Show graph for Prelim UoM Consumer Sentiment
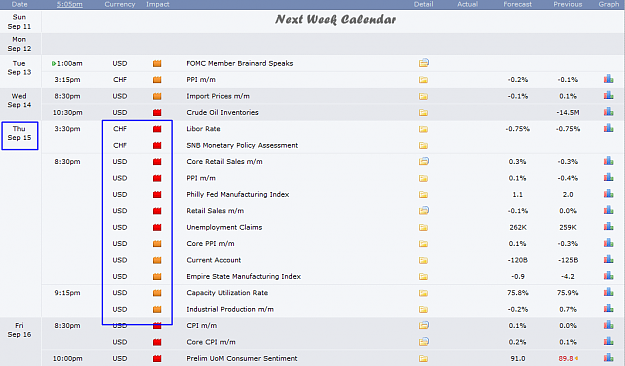 (608, 358)
